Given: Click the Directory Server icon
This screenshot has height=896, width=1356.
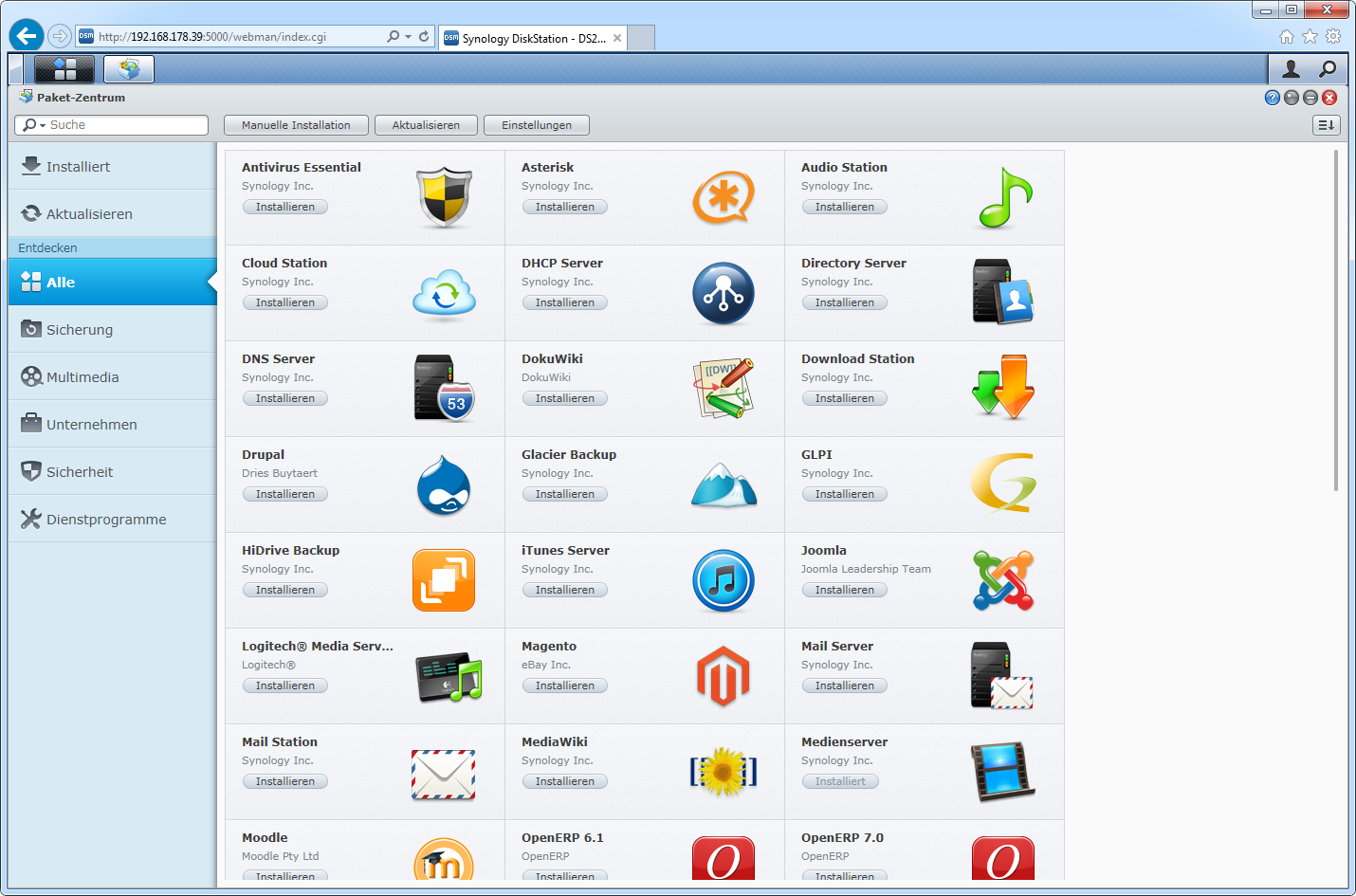Looking at the screenshot, I should click(1003, 293).
